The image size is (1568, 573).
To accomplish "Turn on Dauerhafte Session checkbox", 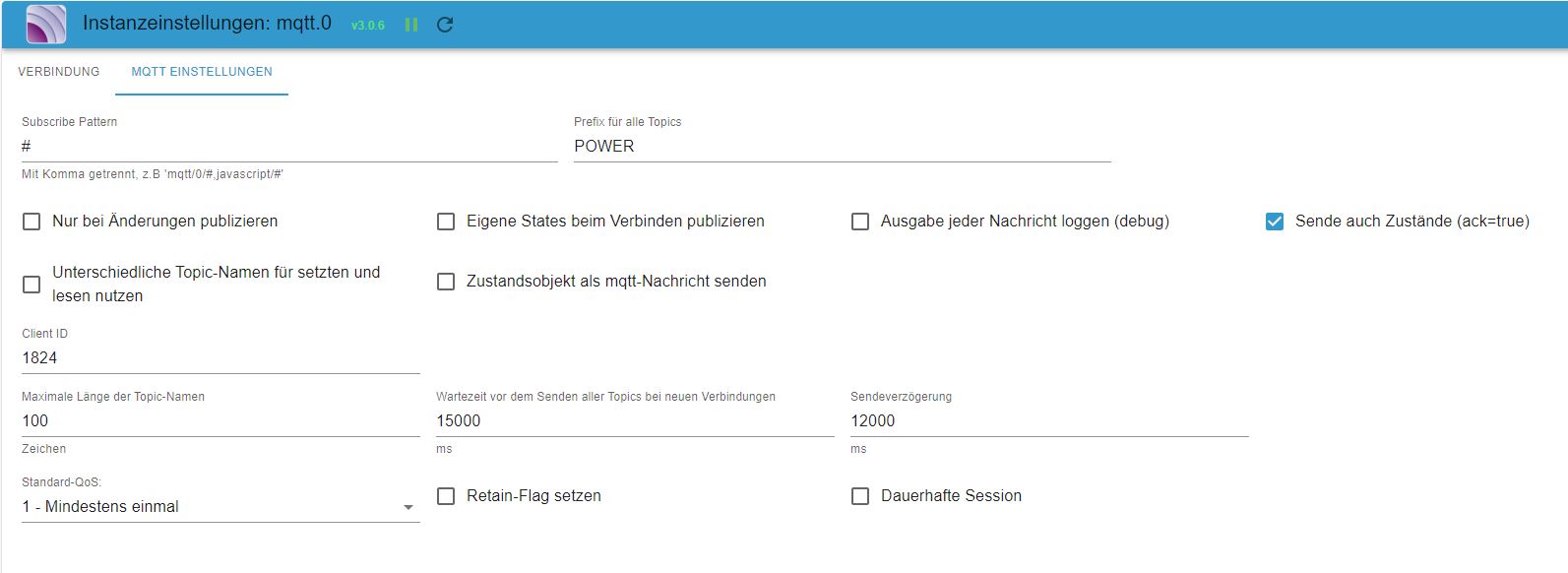I will 860,496.
